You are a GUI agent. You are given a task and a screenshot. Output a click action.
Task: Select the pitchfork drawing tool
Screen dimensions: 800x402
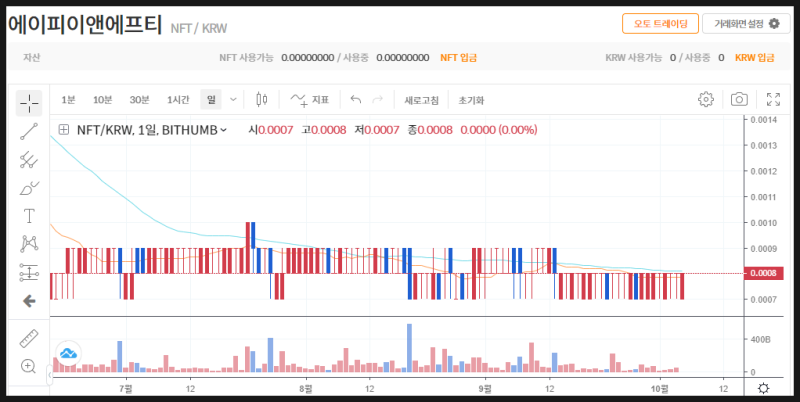click(29, 160)
